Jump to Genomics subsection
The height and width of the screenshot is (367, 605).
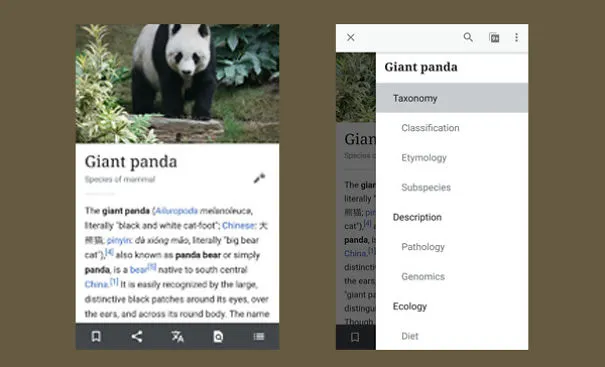[x=423, y=276]
